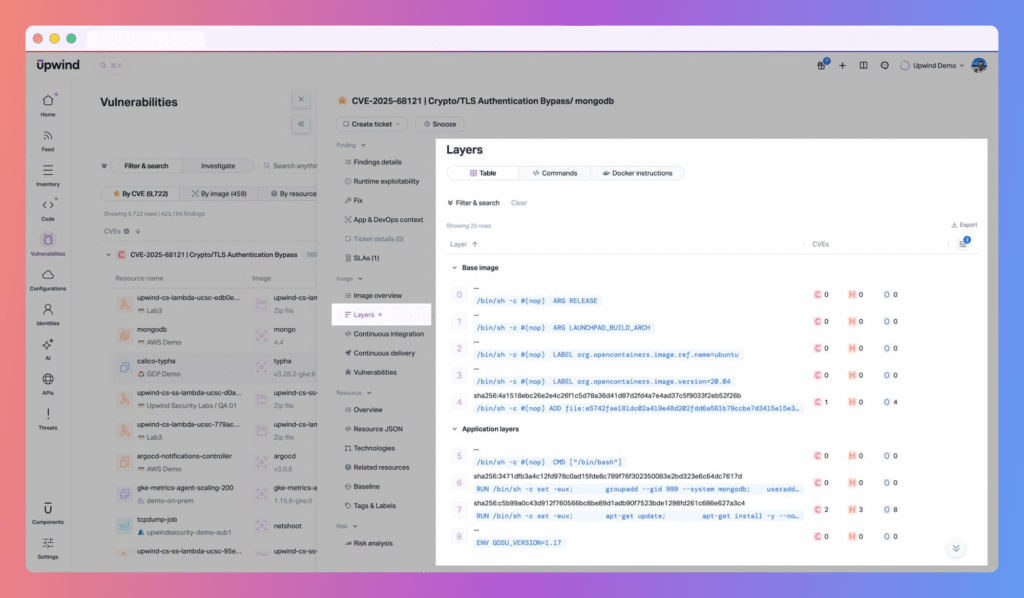1024x598 pixels.
Task: Open the Vulnerabilities bug icon in sidebar
Action: pyautogui.click(x=48, y=240)
